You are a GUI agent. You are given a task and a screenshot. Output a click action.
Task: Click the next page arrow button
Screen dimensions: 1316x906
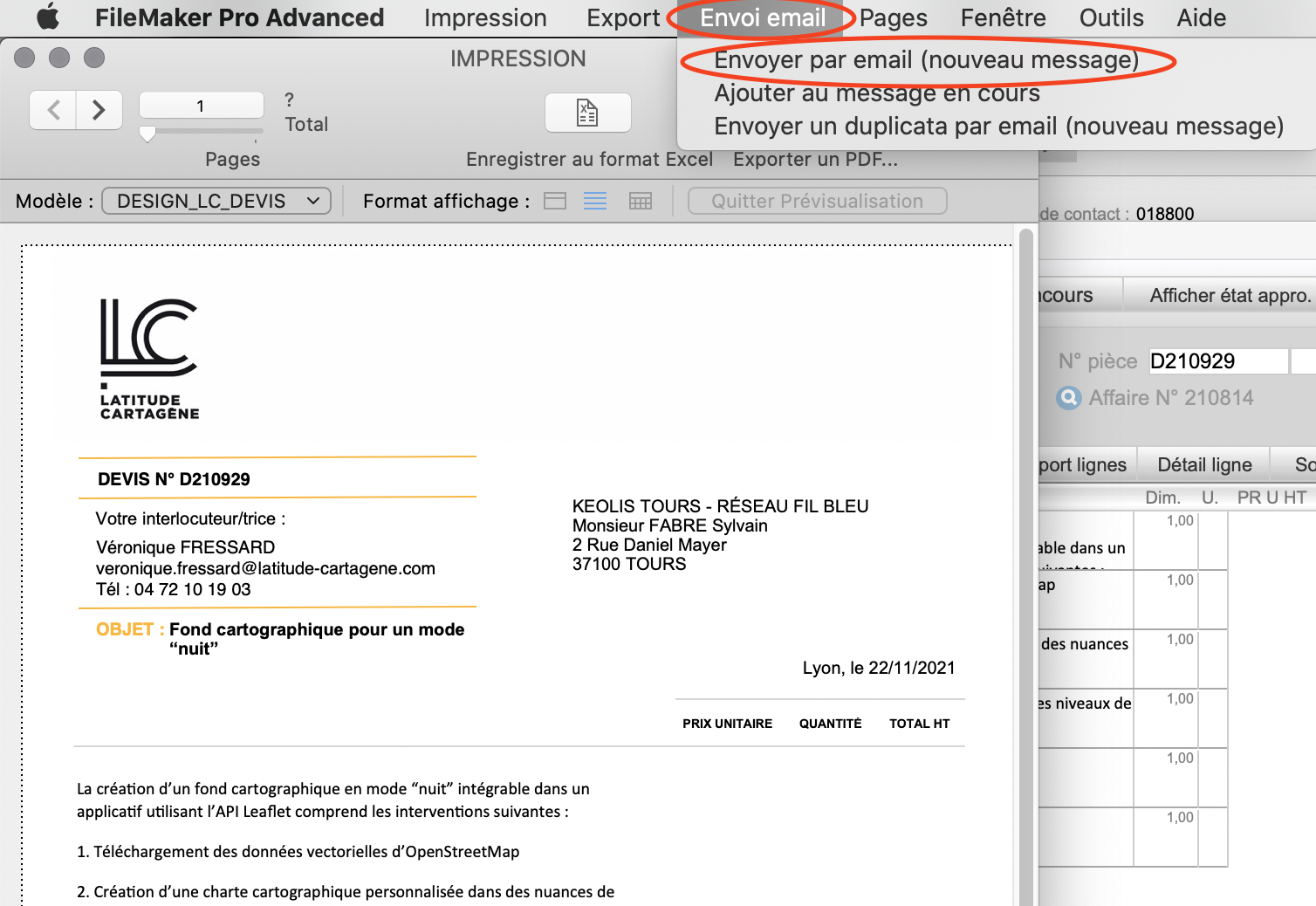click(99, 110)
